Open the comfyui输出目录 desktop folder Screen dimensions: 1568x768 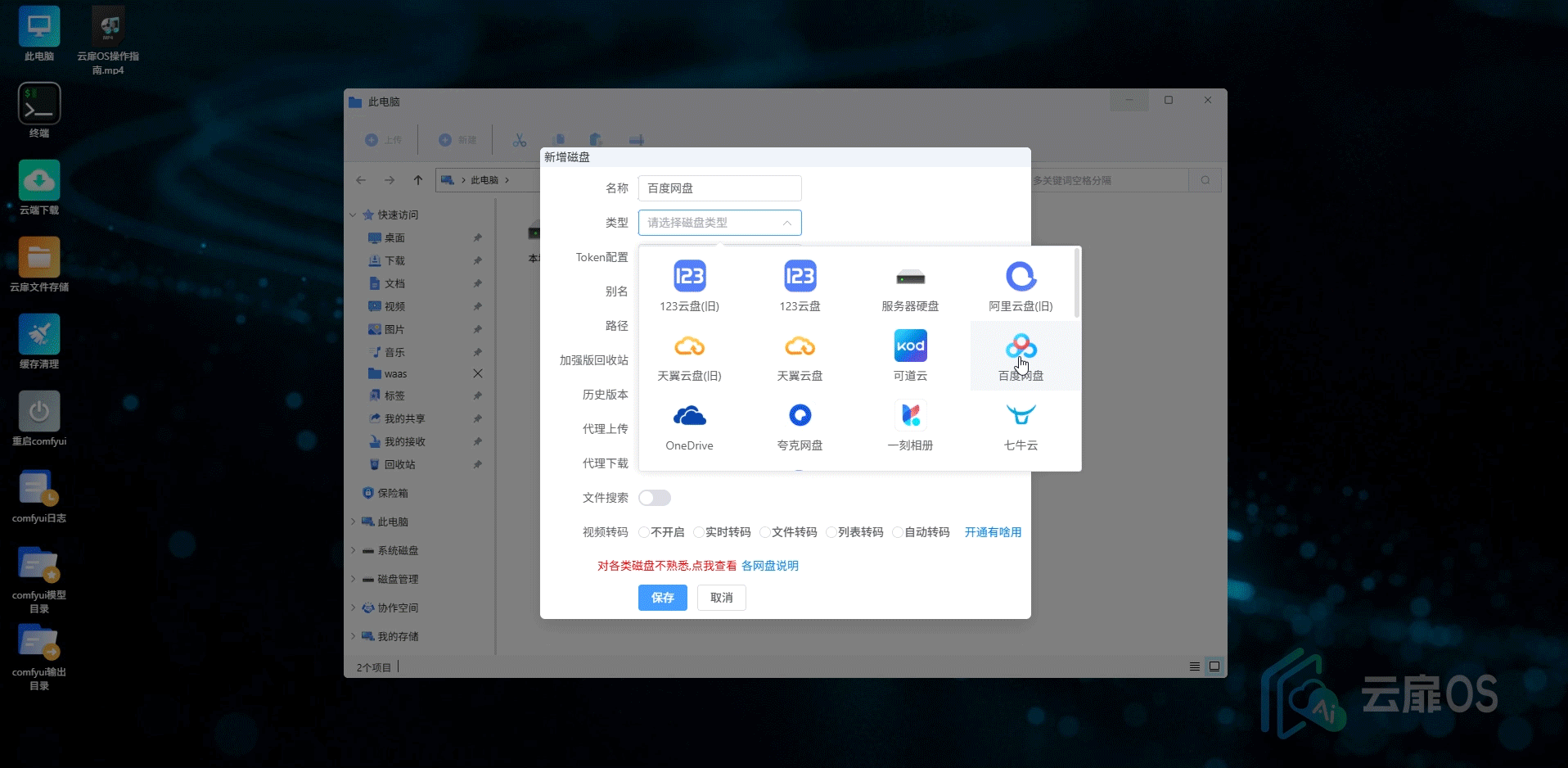39,657
